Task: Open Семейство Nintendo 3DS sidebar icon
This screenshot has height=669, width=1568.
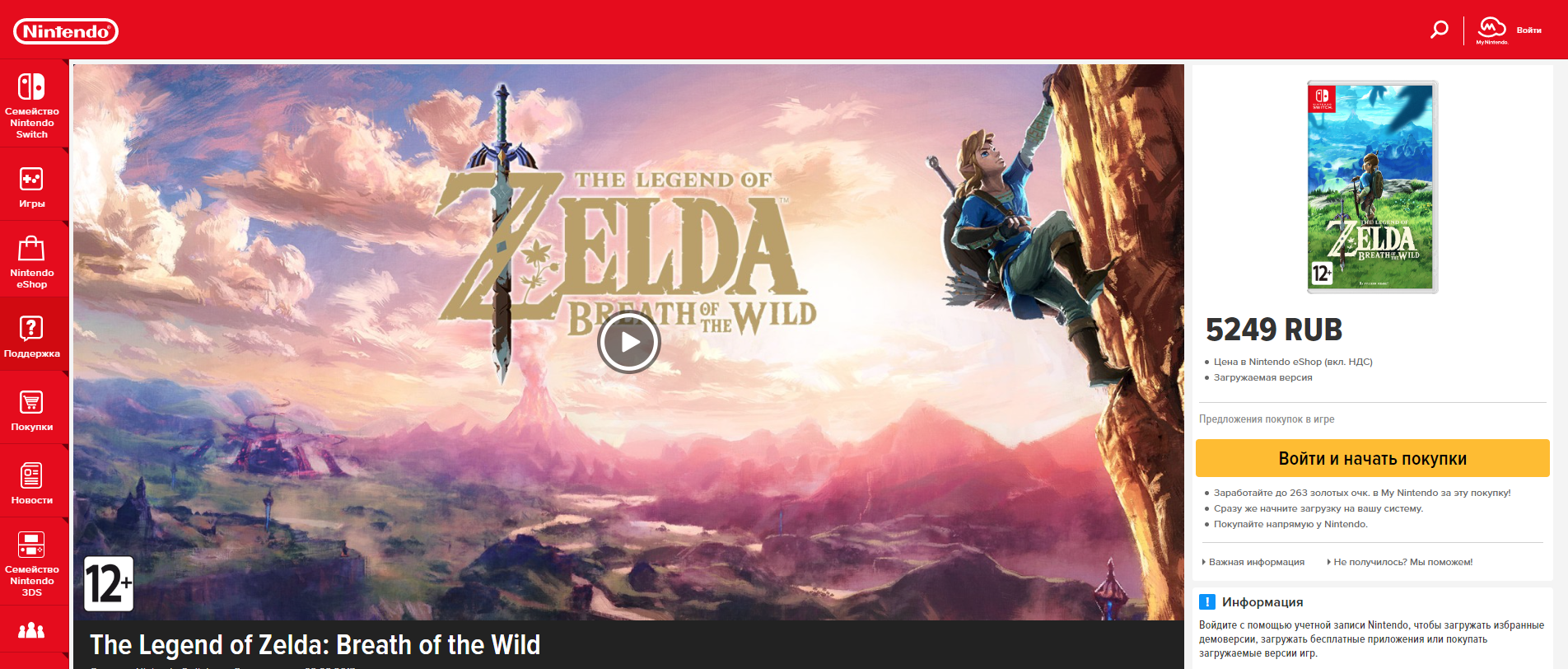Action: 31,545
